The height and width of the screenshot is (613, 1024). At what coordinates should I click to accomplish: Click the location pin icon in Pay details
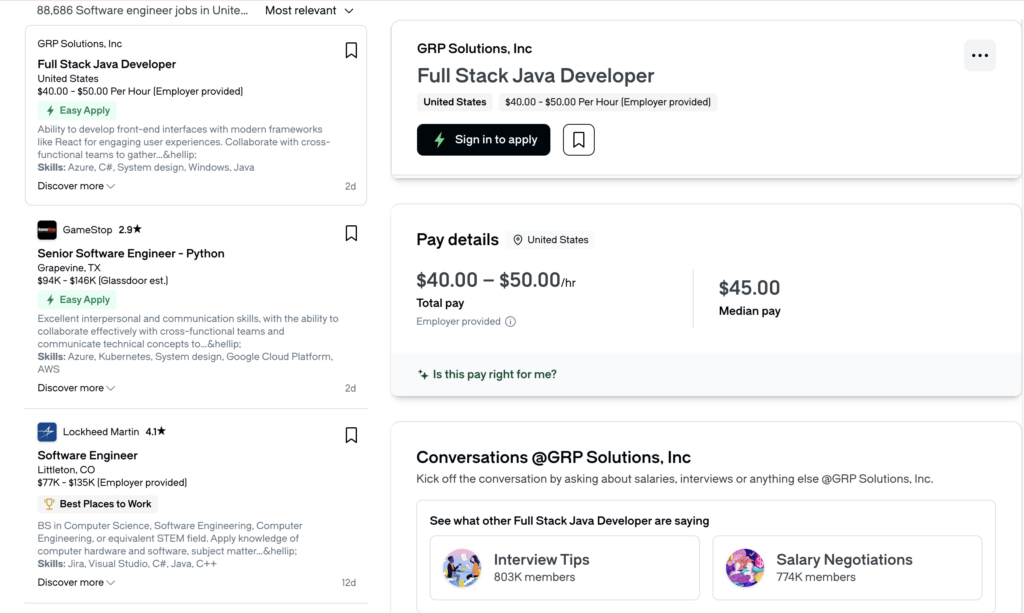[518, 240]
